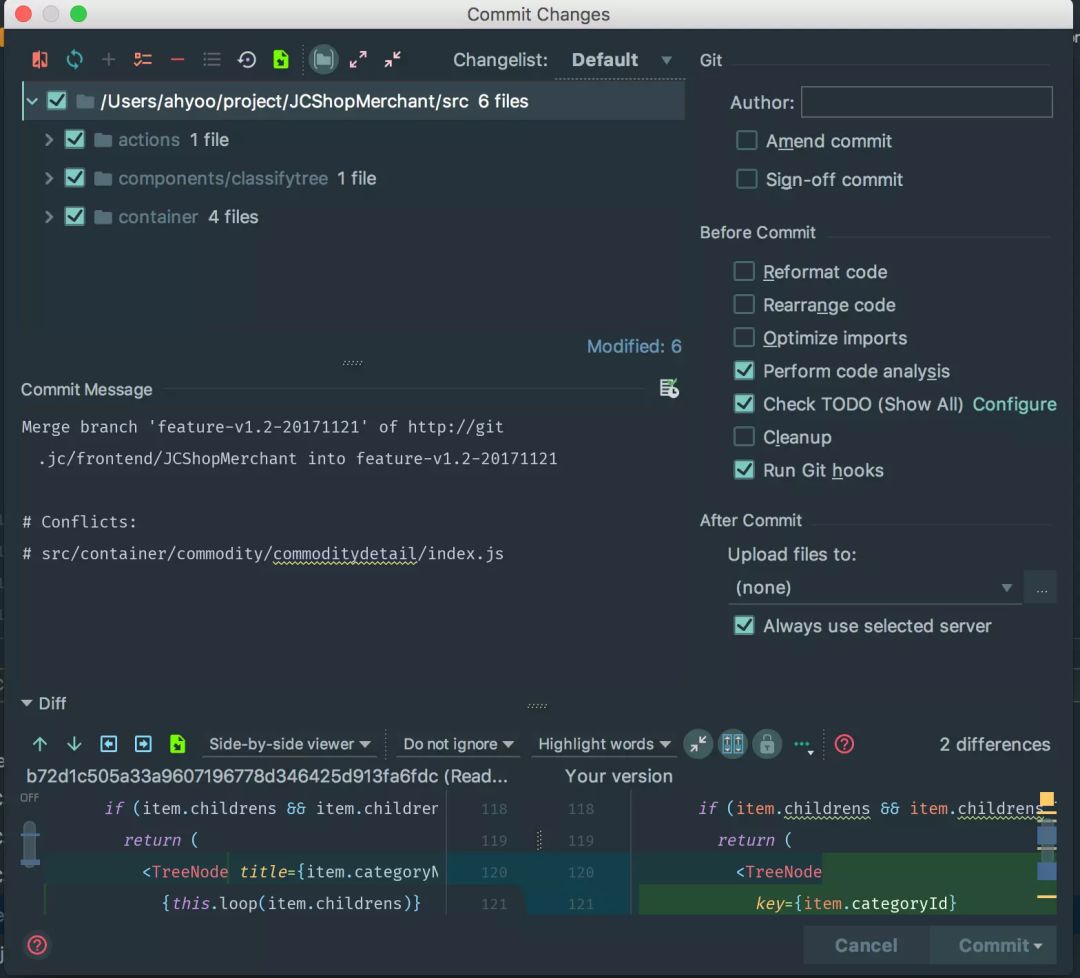1080x978 pixels.
Task: Go to next difference arrow
Action: tap(74, 744)
